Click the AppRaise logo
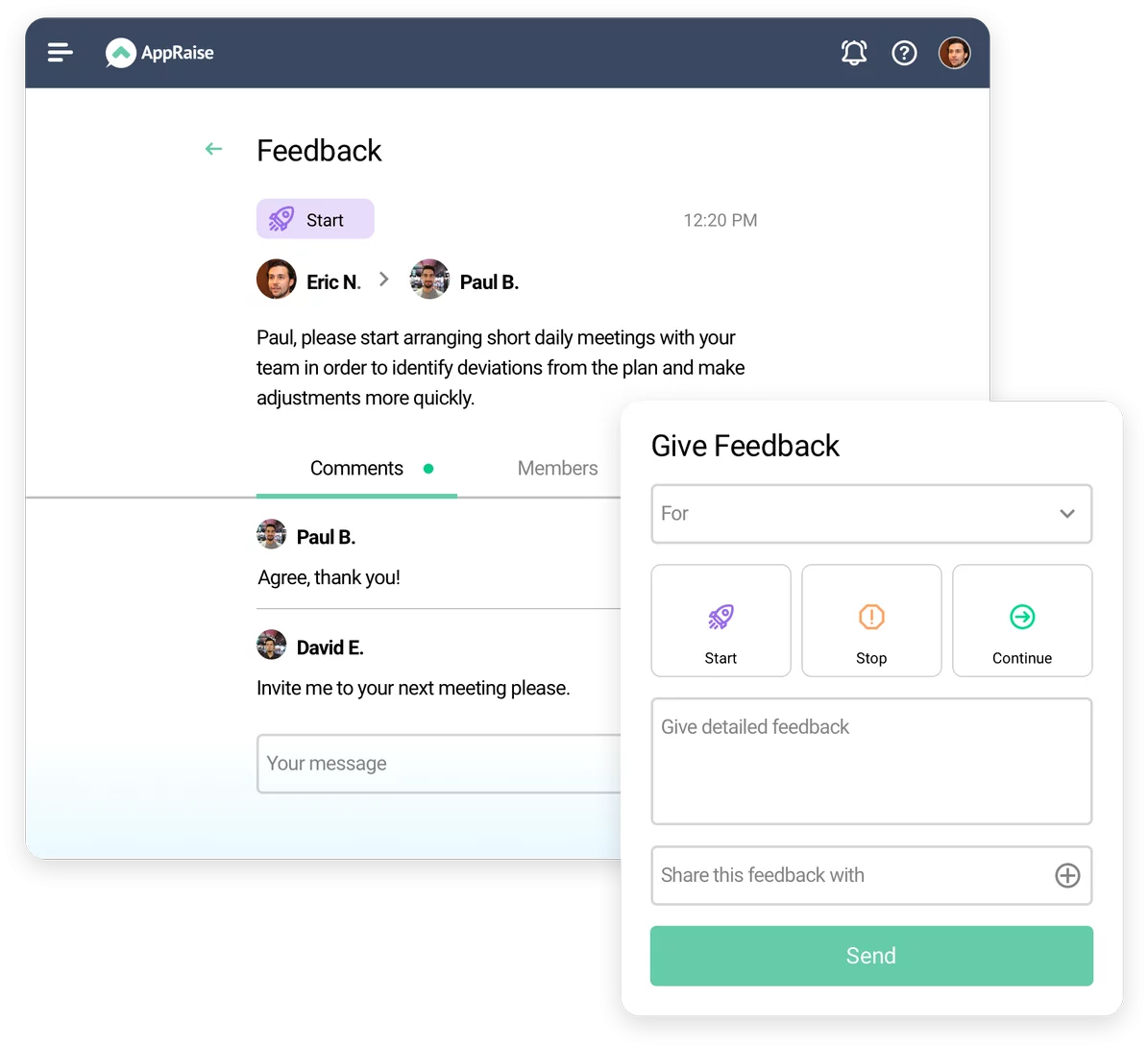This screenshot has height=1049, width=1148. point(159,53)
